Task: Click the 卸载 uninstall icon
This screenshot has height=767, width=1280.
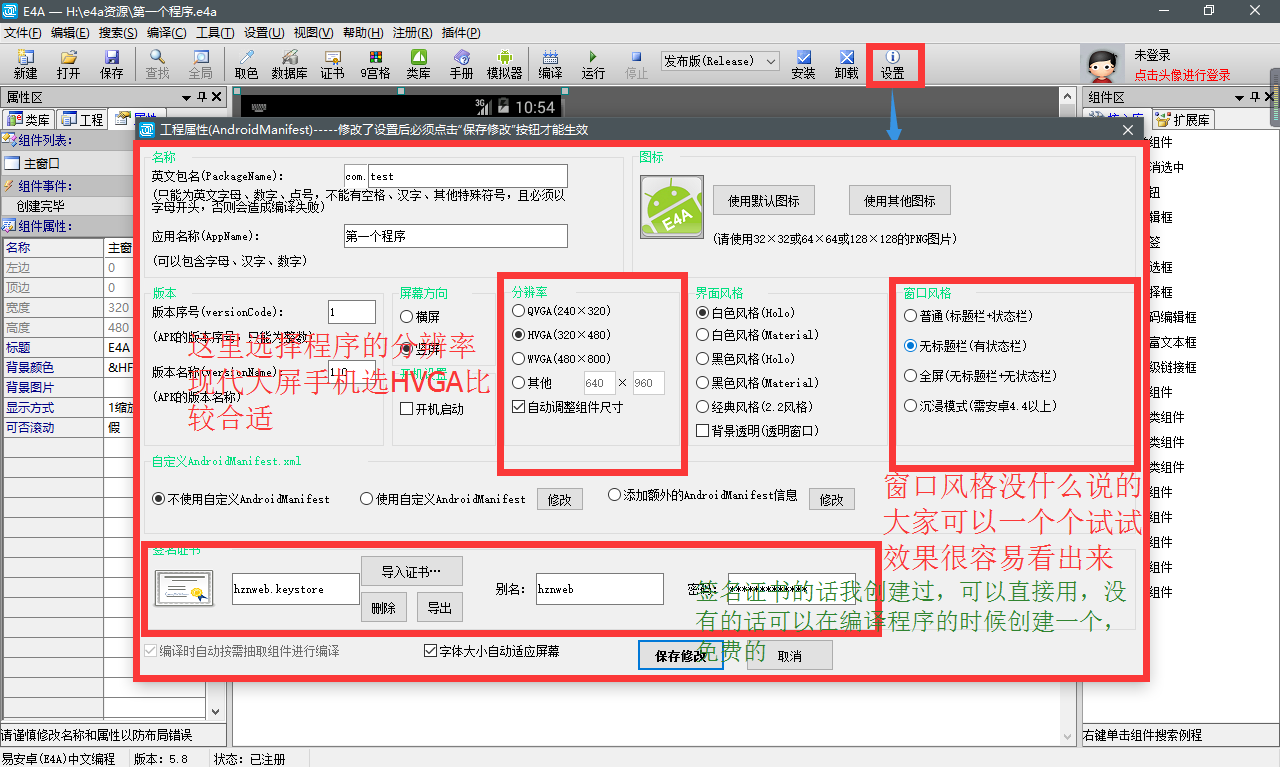Action: (x=846, y=64)
